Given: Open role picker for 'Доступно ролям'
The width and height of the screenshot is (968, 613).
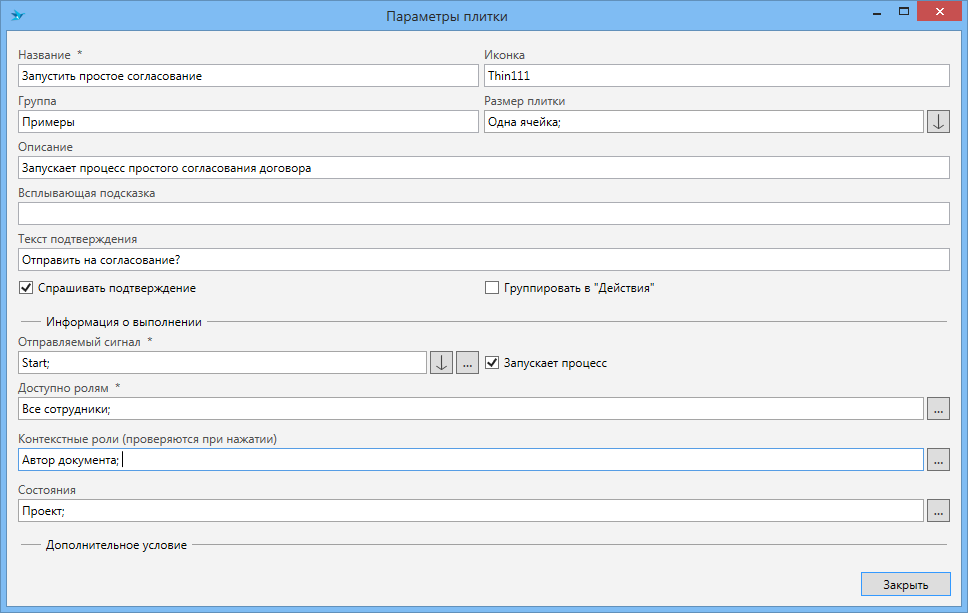Looking at the screenshot, I should pyautogui.click(x=938, y=409).
